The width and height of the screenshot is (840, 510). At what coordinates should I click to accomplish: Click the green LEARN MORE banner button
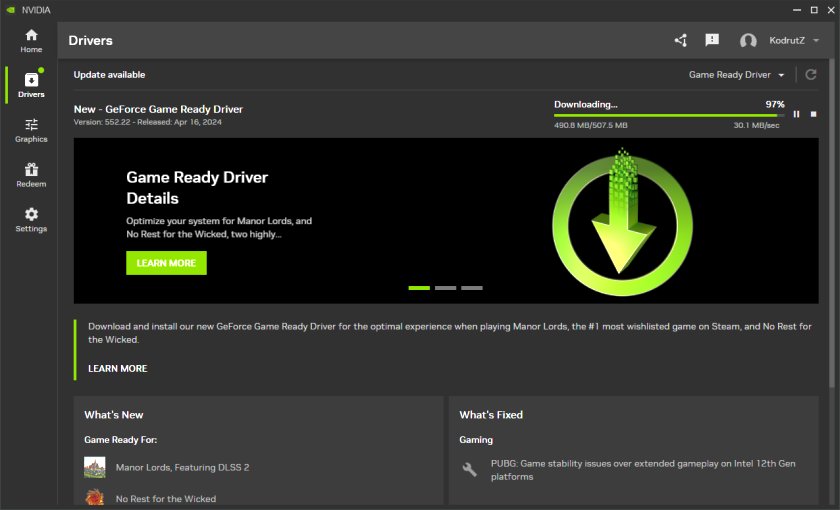(166, 263)
